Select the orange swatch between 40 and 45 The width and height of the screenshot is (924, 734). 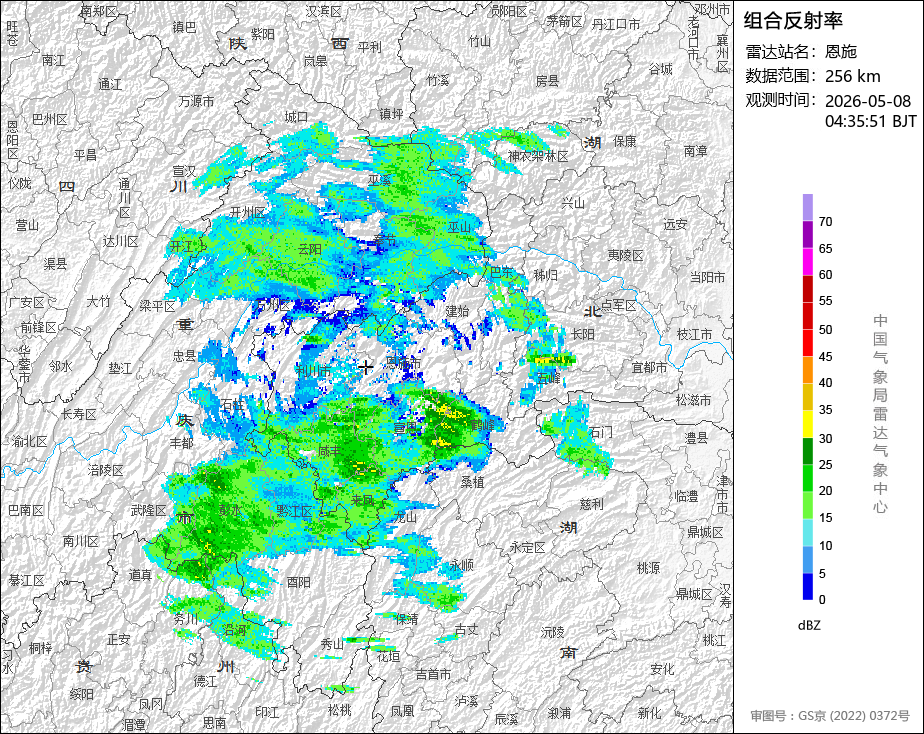point(807,370)
